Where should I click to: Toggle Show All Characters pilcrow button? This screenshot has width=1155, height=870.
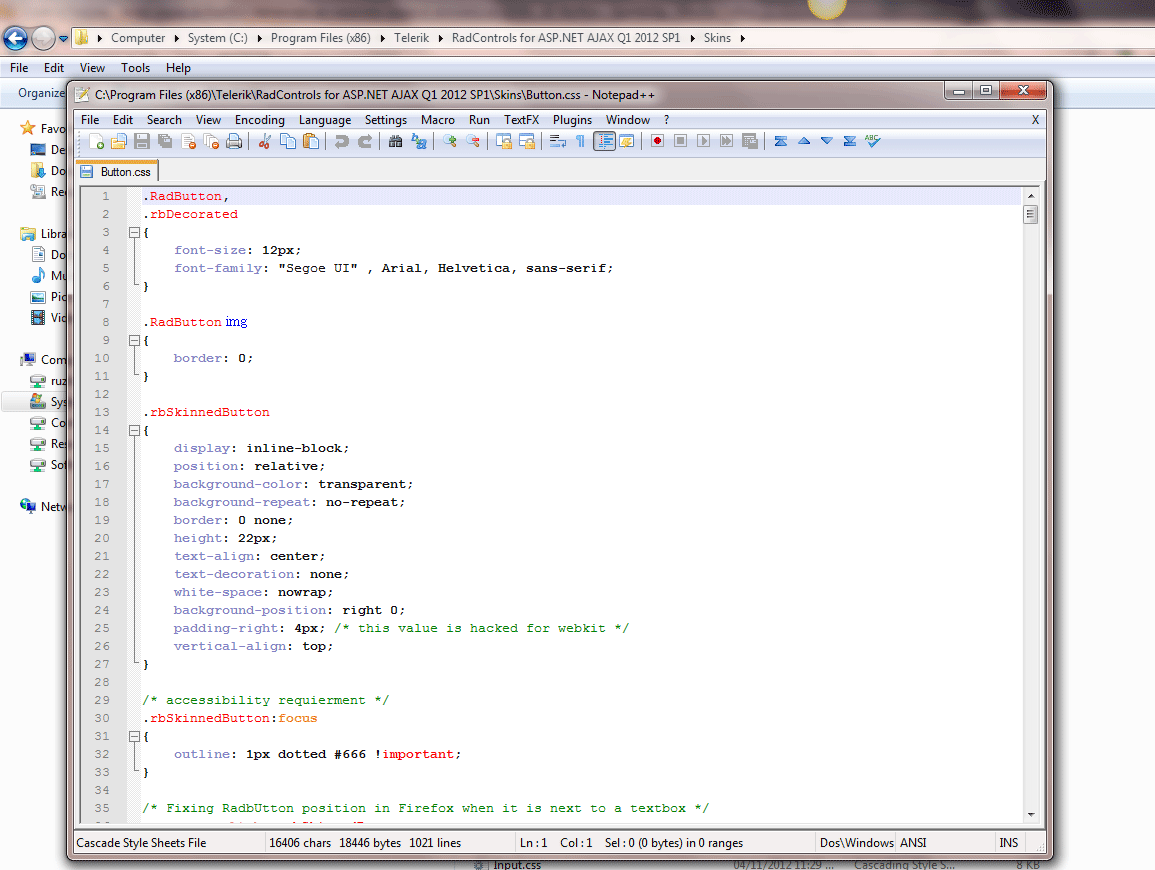tap(580, 141)
